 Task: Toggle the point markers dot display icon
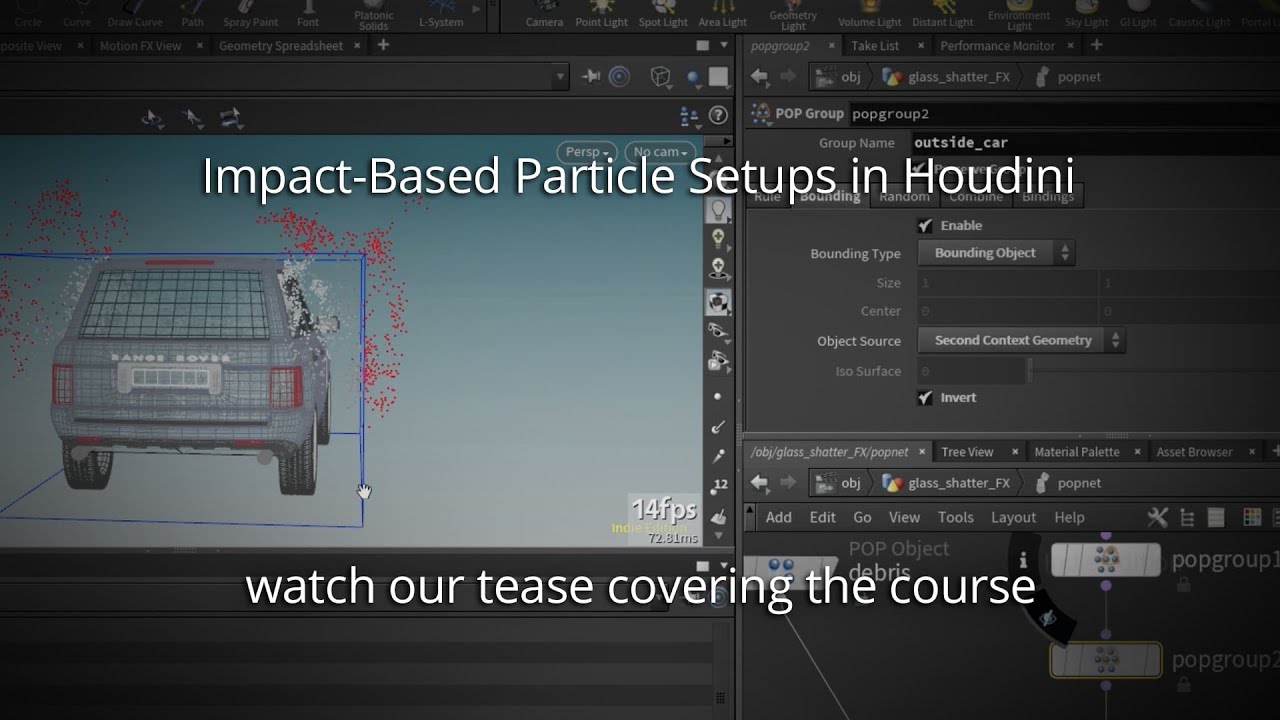coord(718,397)
